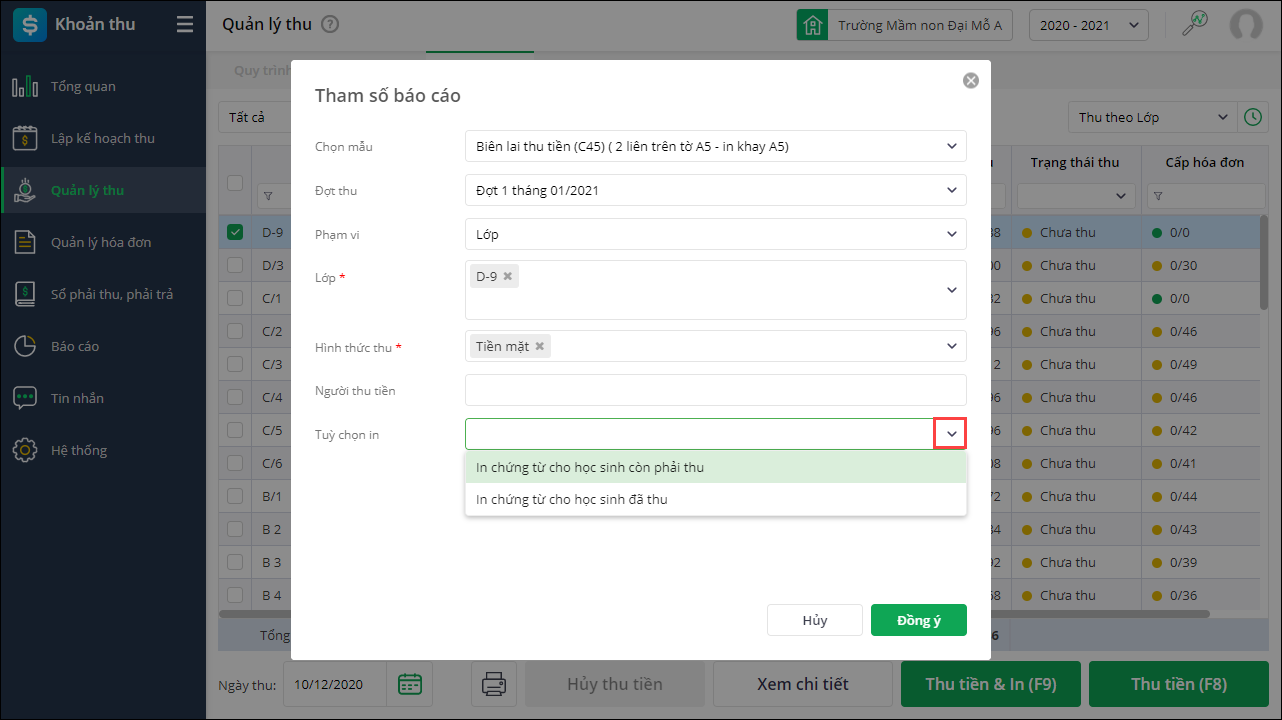1282x720 pixels.
Task: Open the 2020 - 2021 school year dropdown
Action: 1088,25
